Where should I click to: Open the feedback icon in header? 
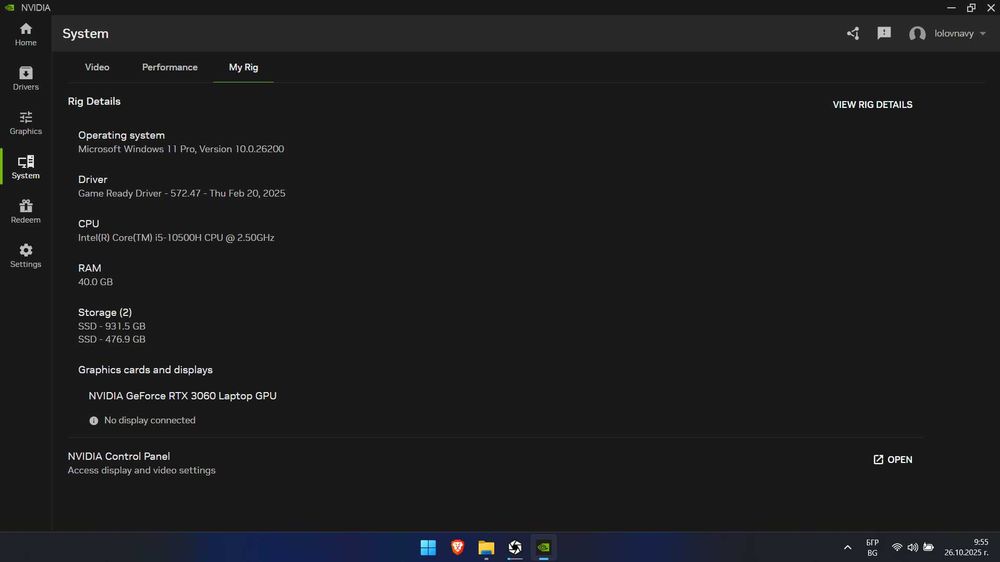click(x=884, y=33)
